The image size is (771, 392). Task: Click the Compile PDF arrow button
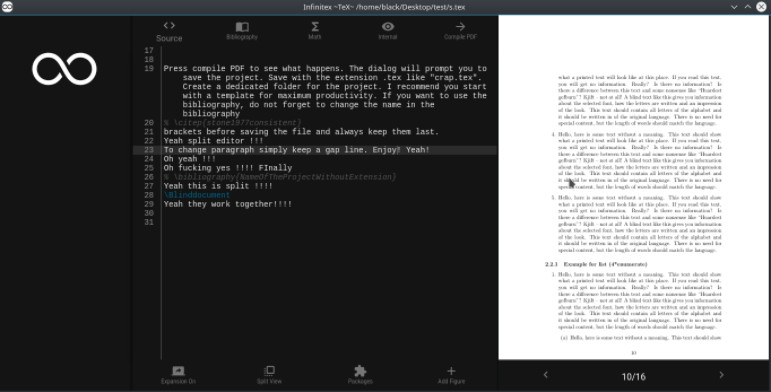click(460, 30)
